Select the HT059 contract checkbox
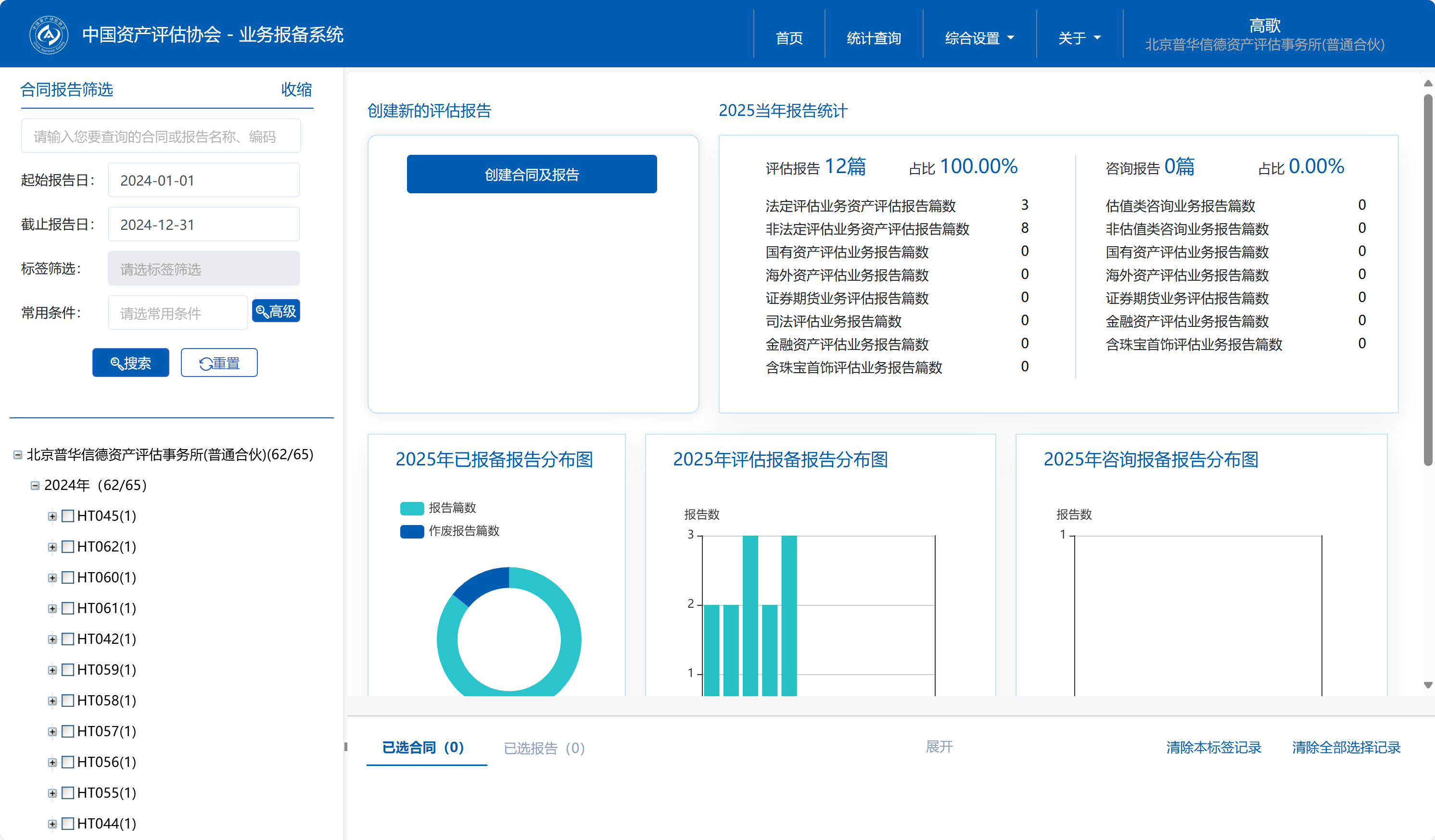This screenshot has height=840, width=1435. (68, 670)
